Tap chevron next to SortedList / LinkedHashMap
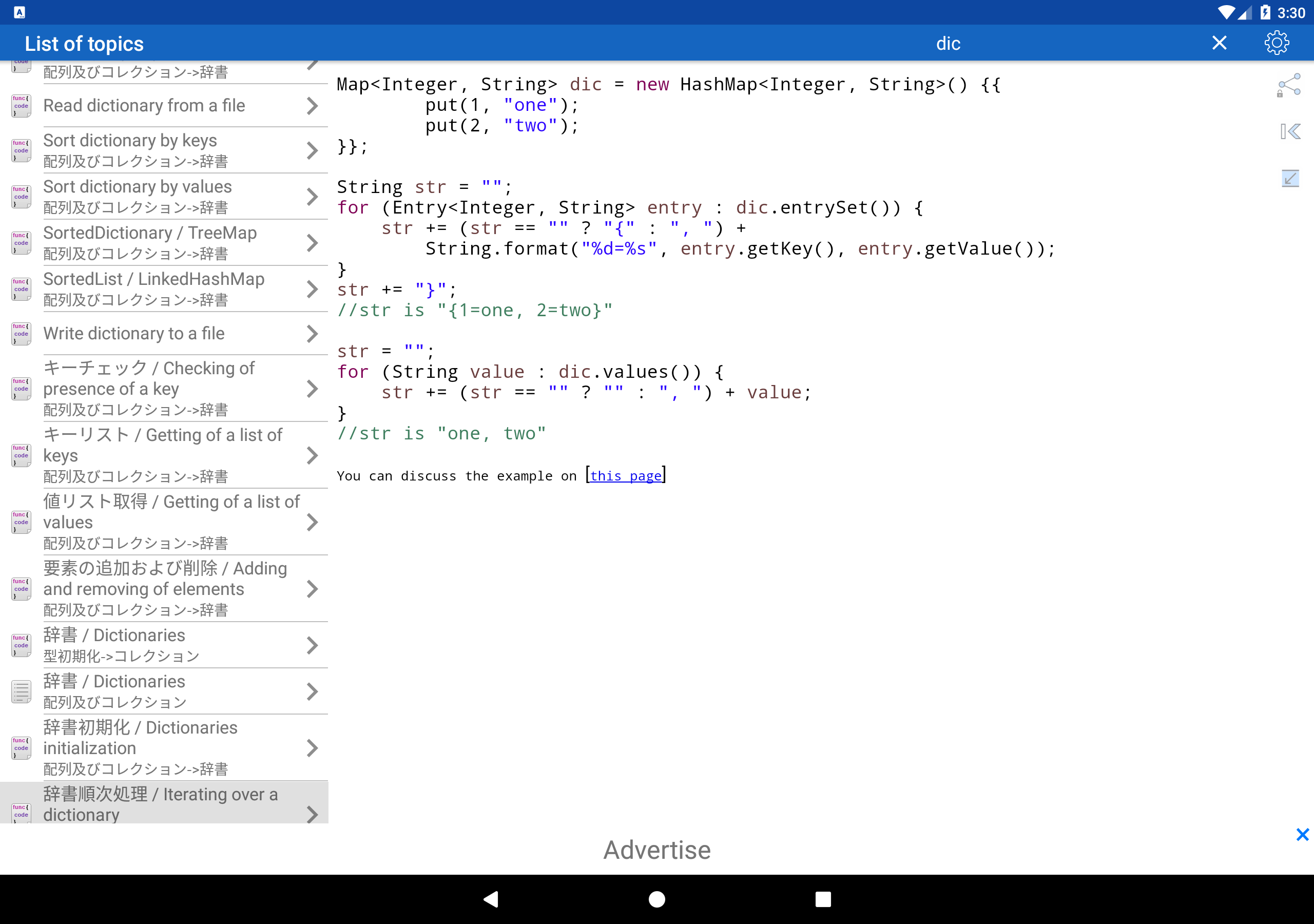The width and height of the screenshot is (1314, 924). (x=312, y=289)
